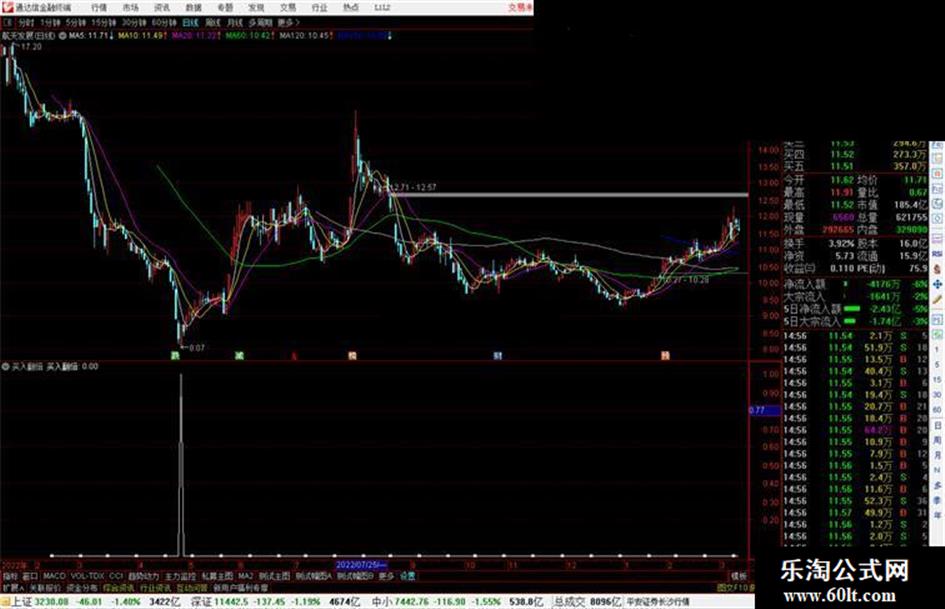Expand 更多 in indicator bar
This screenshot has width=945, height=609.
pos(386,576)
